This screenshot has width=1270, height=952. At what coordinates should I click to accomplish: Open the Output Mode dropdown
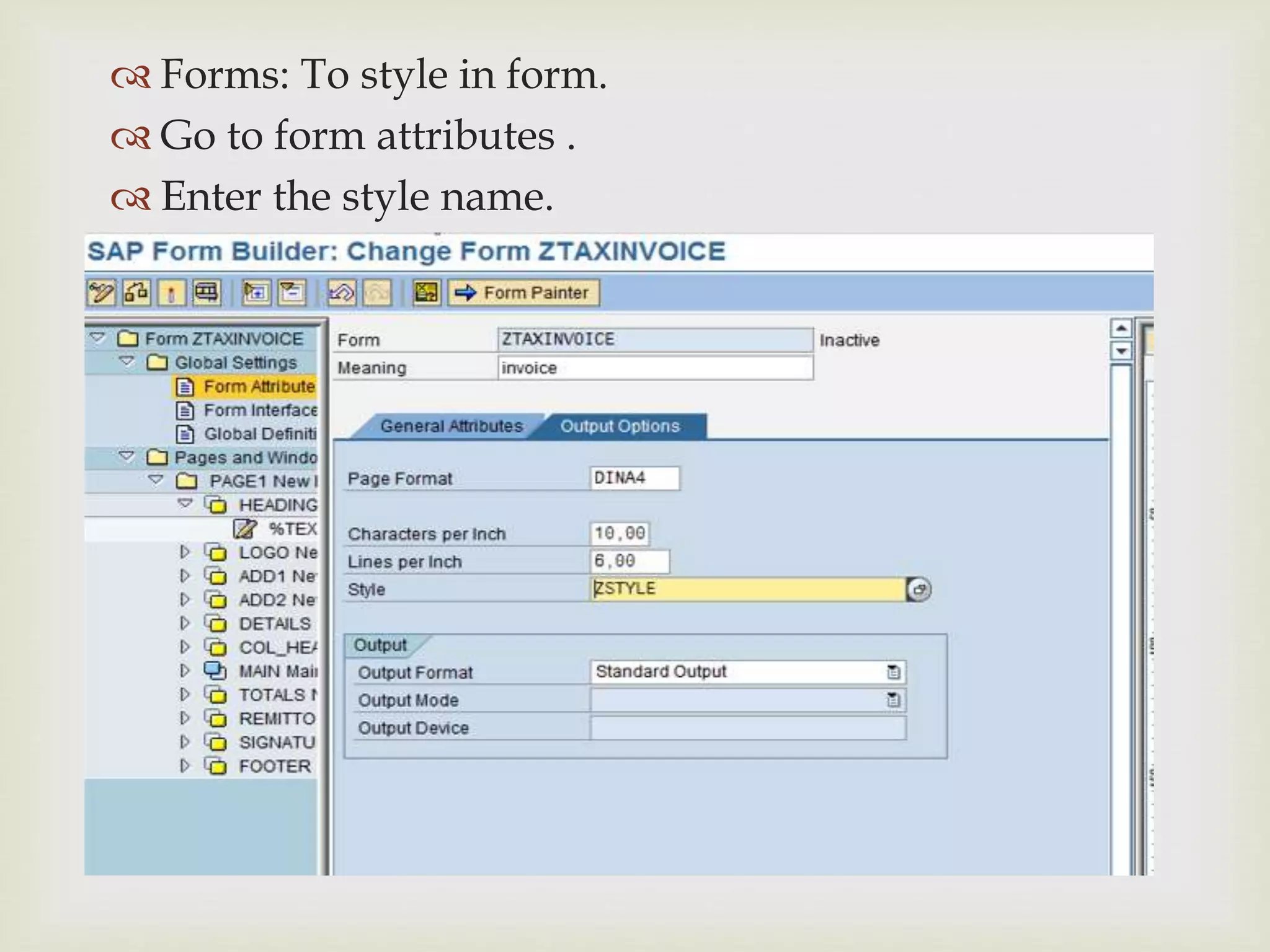893,700
